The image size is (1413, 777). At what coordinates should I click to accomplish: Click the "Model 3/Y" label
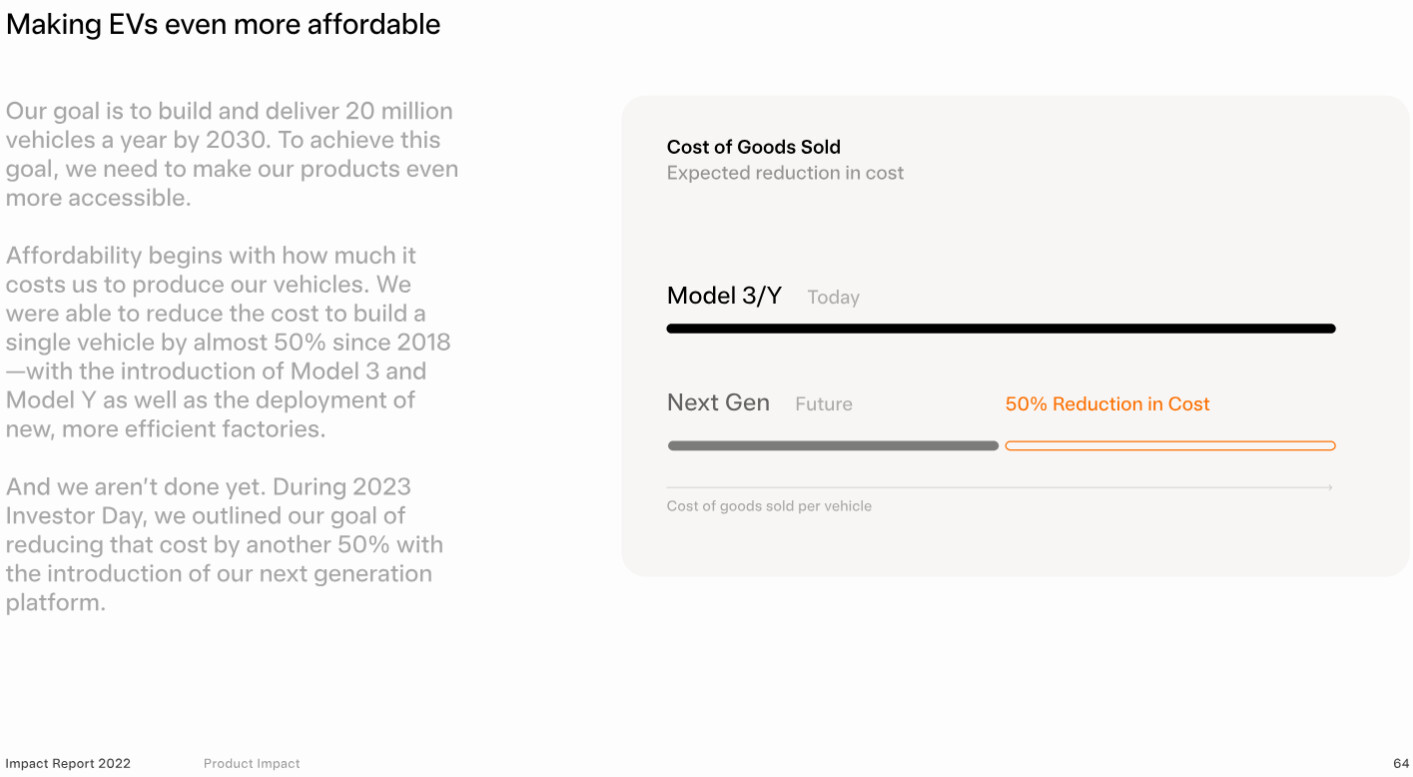click(x=724, y=296)
